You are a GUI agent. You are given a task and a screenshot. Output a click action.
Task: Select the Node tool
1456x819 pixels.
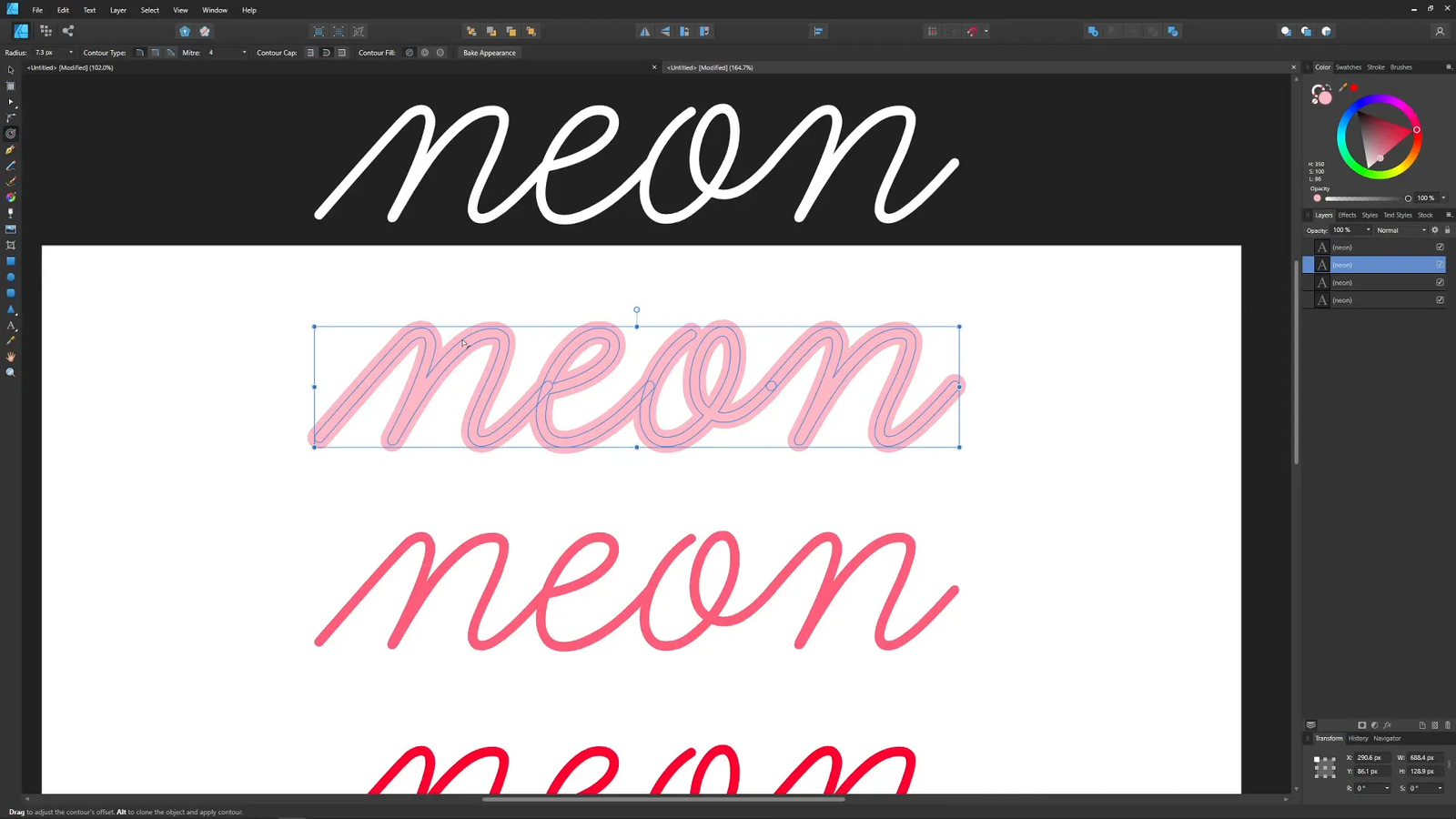[11, 101]
